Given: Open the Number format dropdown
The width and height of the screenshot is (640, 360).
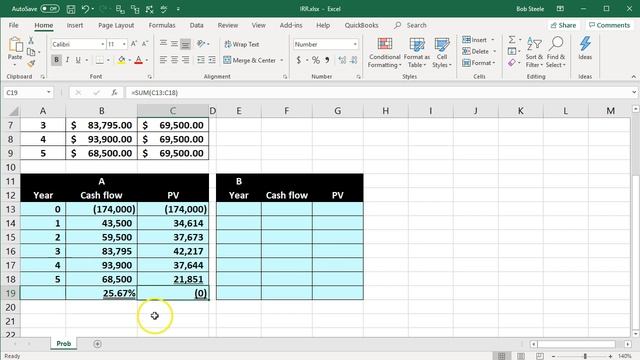Looking at the screenshot, I should [355, 44].
